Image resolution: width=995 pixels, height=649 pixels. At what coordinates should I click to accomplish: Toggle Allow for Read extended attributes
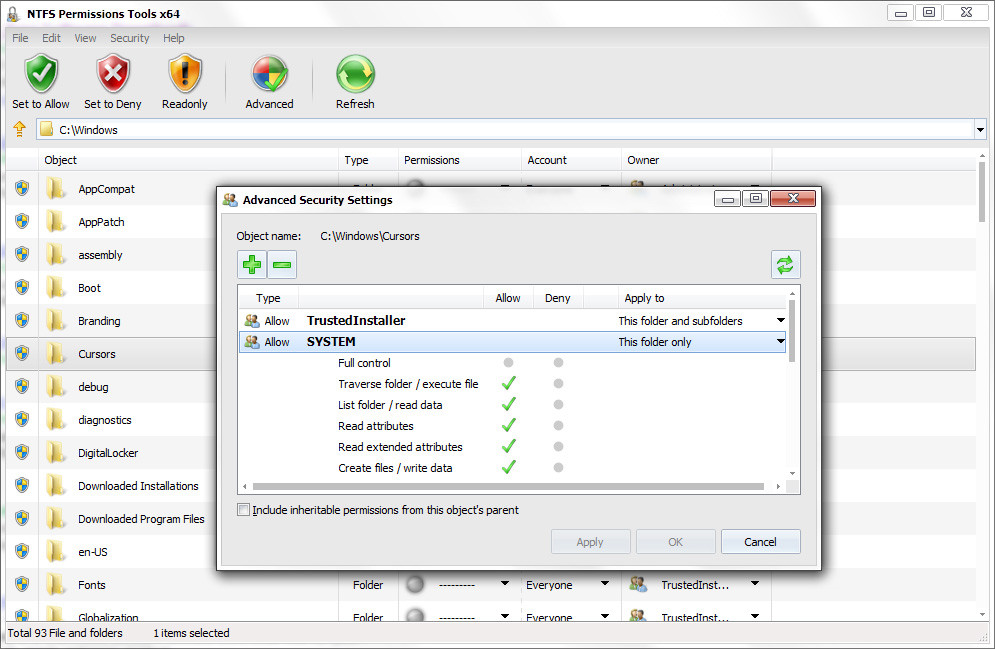coord(508,446)
